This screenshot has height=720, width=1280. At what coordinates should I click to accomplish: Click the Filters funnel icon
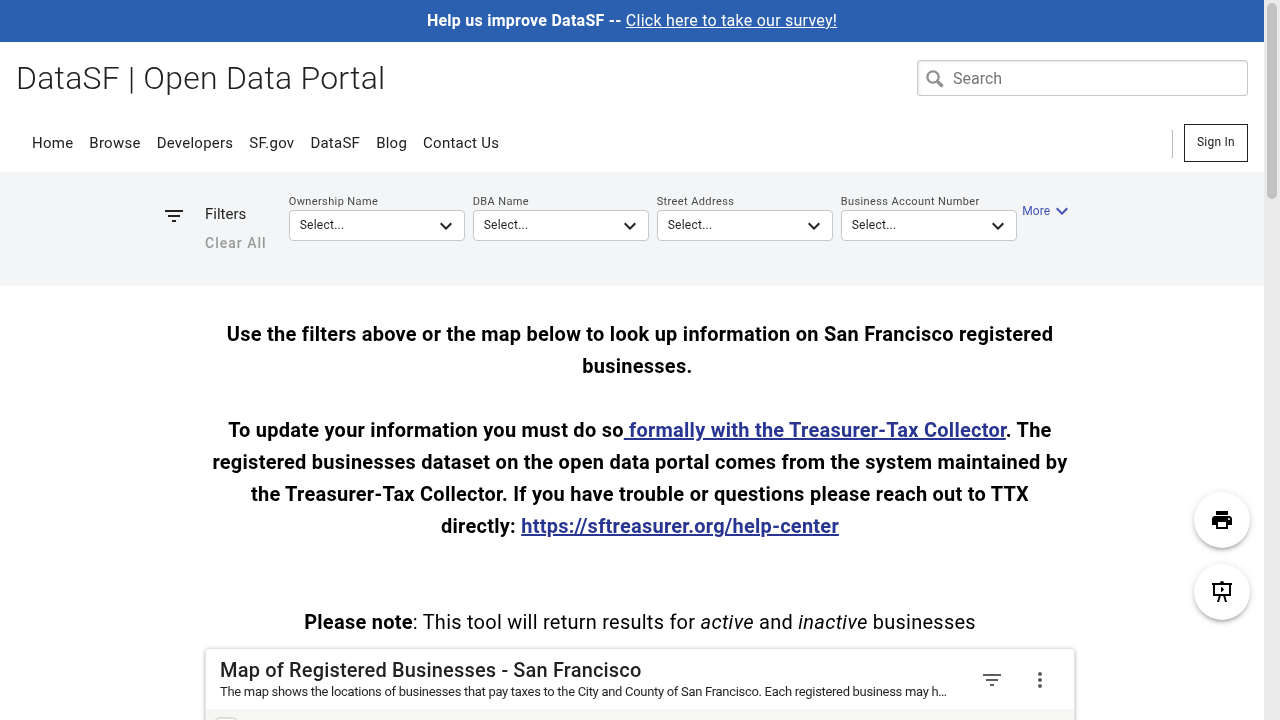click(174, 215)
